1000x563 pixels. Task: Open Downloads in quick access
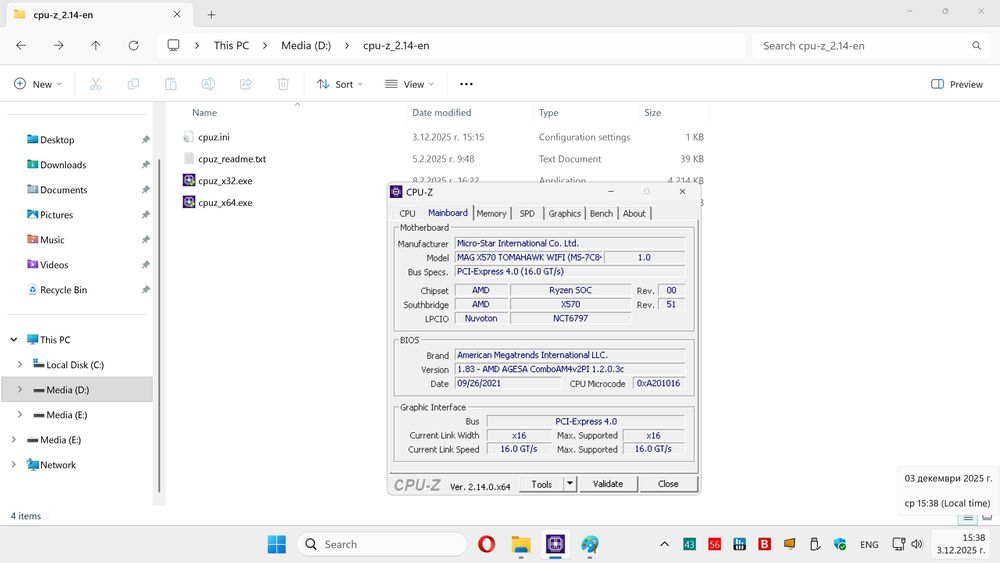pyautogui.click(x=62, y=165)
